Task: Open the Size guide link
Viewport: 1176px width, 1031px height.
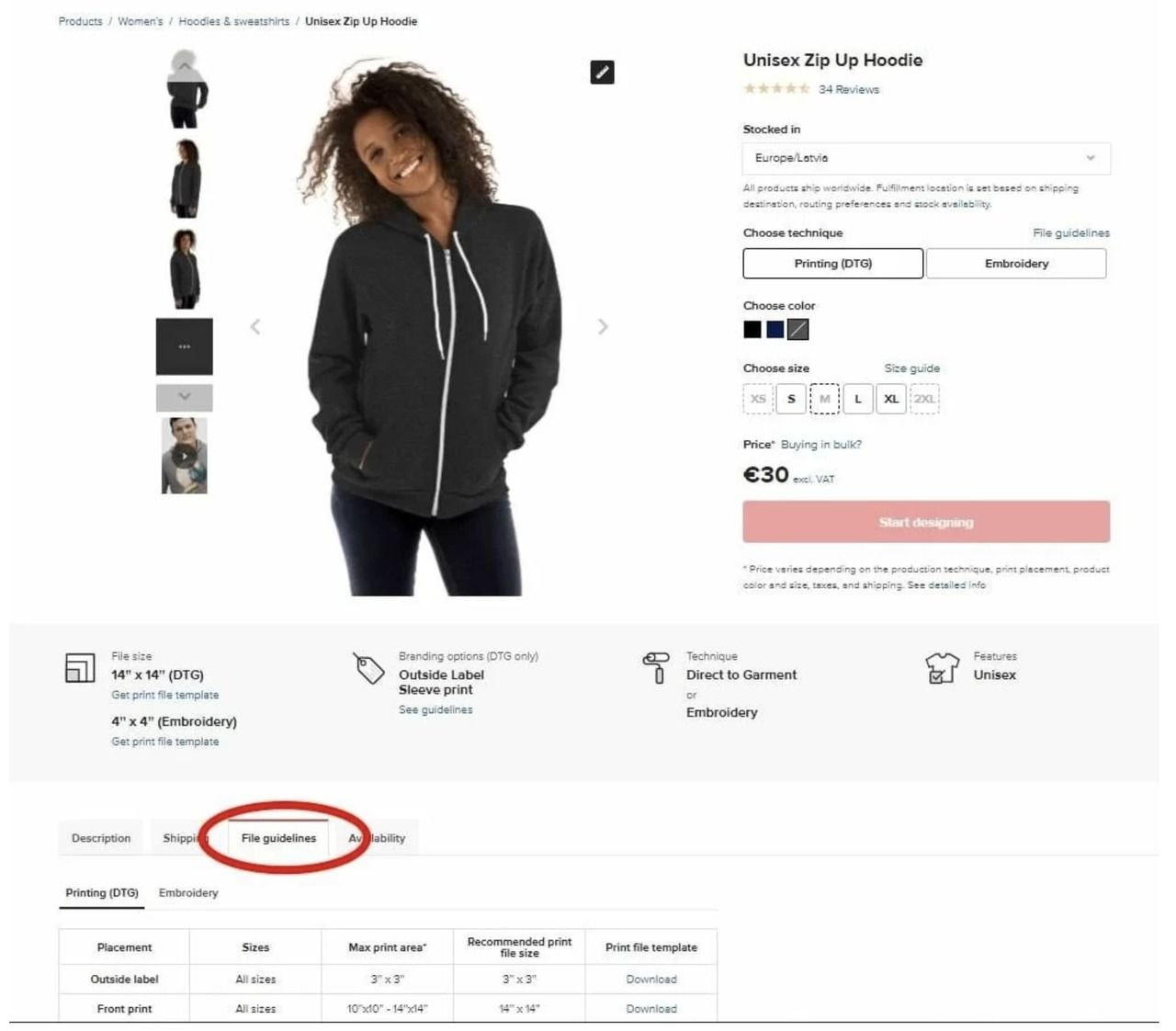Action: pos(911,368)
